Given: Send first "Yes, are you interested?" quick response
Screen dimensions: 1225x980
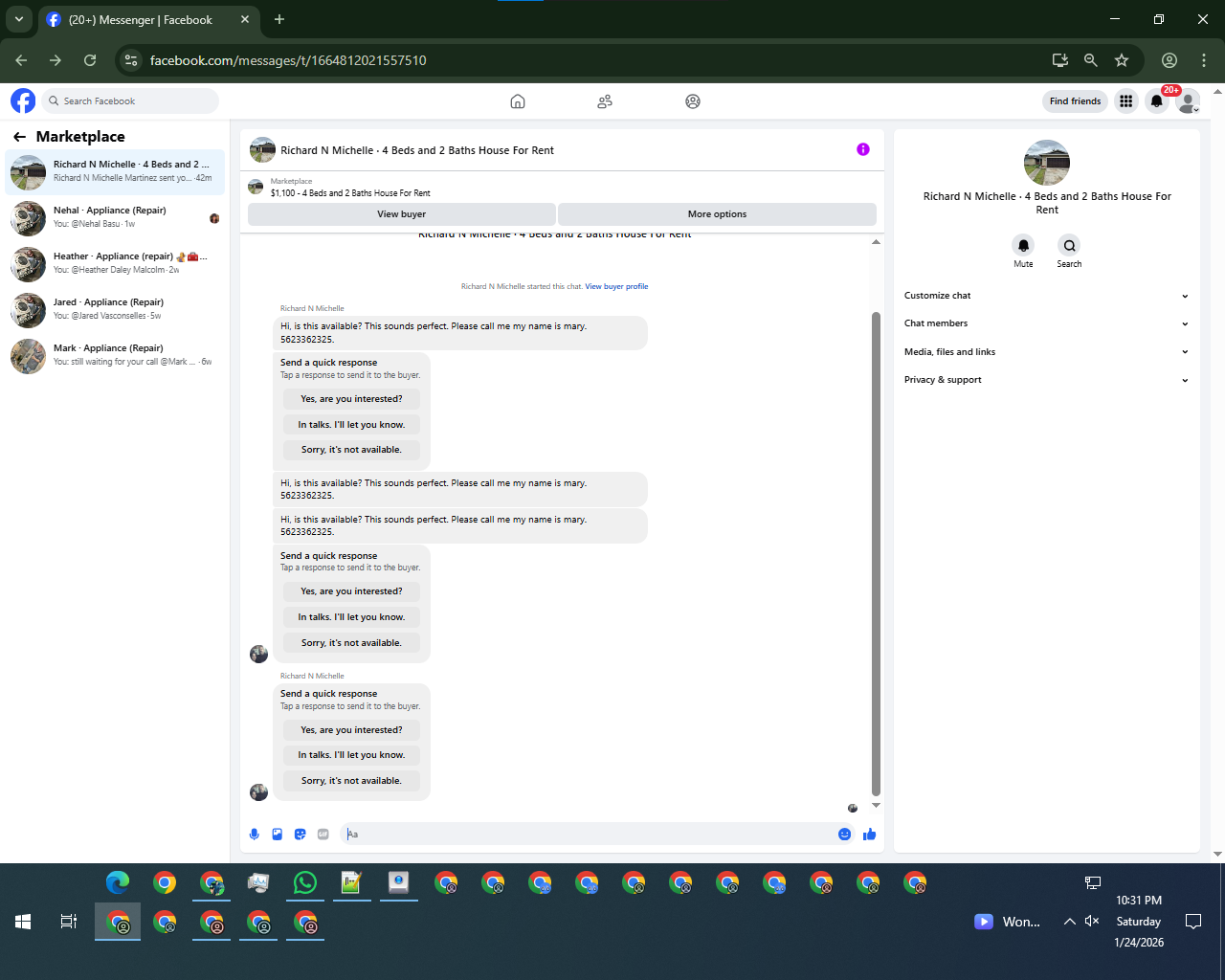Looking at the screenshot, I should (x=351, y=399).
